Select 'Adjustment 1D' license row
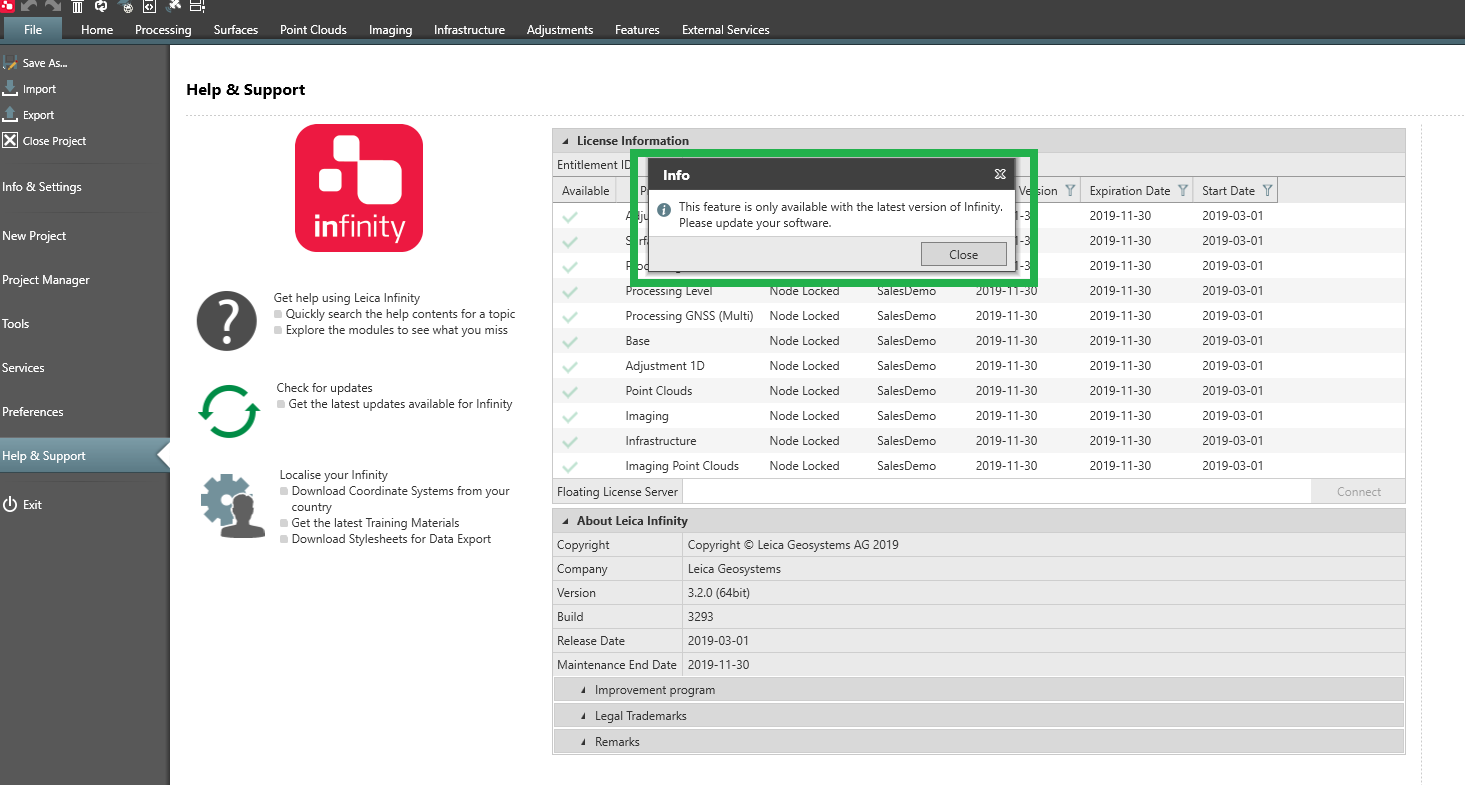Screen dimensions: 1465x785 [x=978, y=366]
